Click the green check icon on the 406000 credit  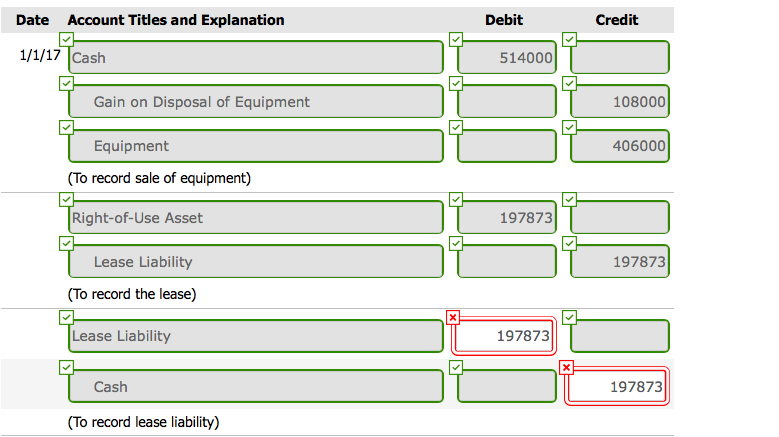click(x=569, y=128)
